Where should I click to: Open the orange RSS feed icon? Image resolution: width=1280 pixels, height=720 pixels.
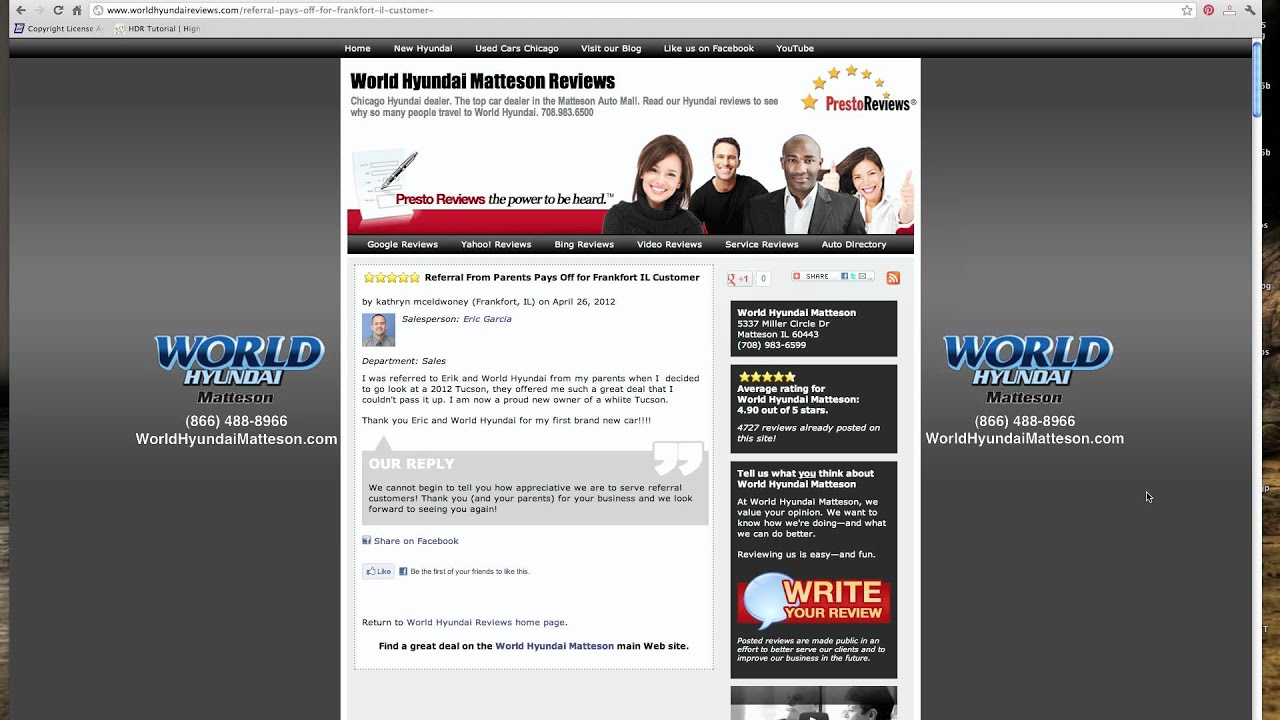893,278
